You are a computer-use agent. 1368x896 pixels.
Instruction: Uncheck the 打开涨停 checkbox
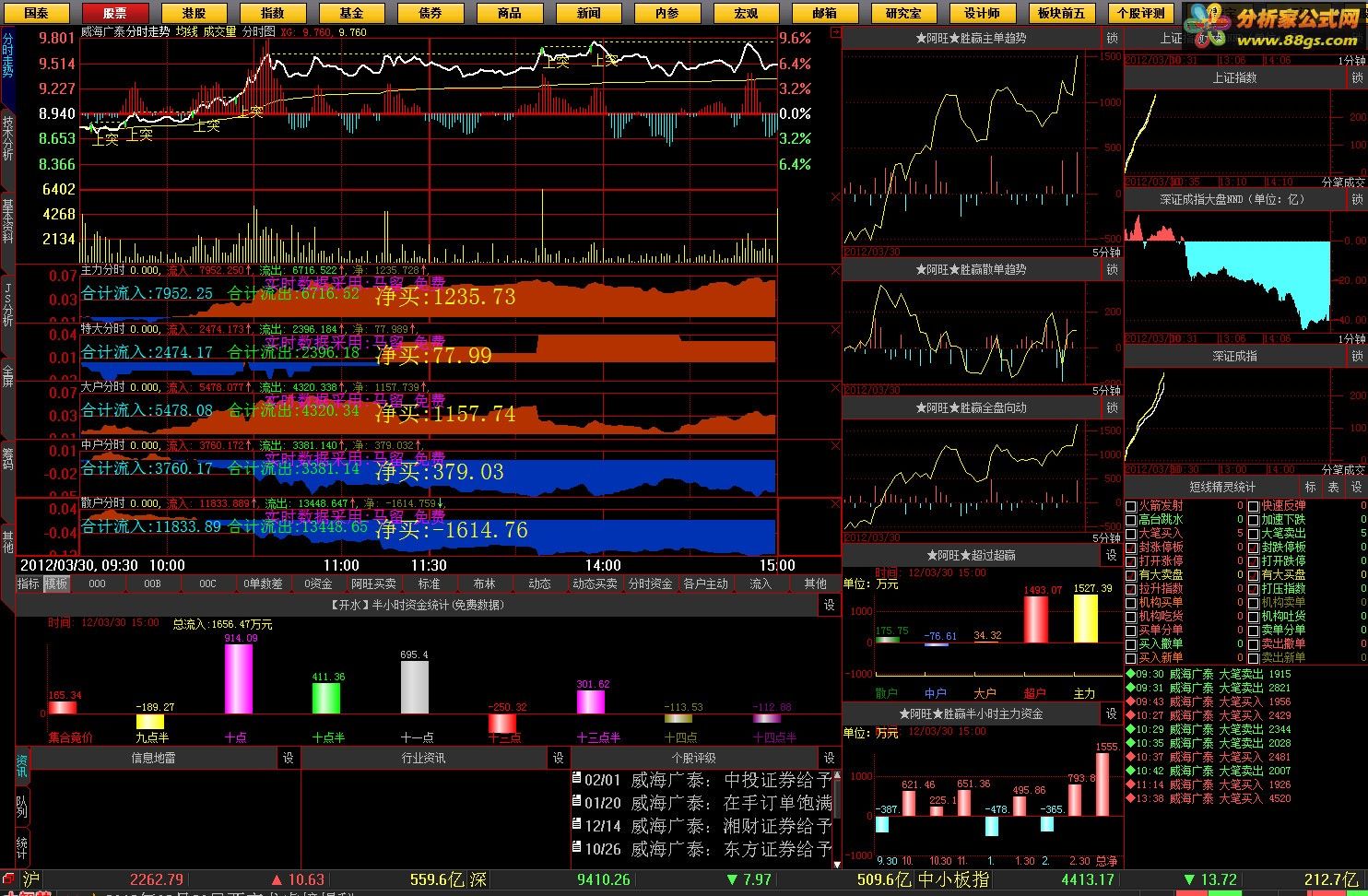[1131, 561]
